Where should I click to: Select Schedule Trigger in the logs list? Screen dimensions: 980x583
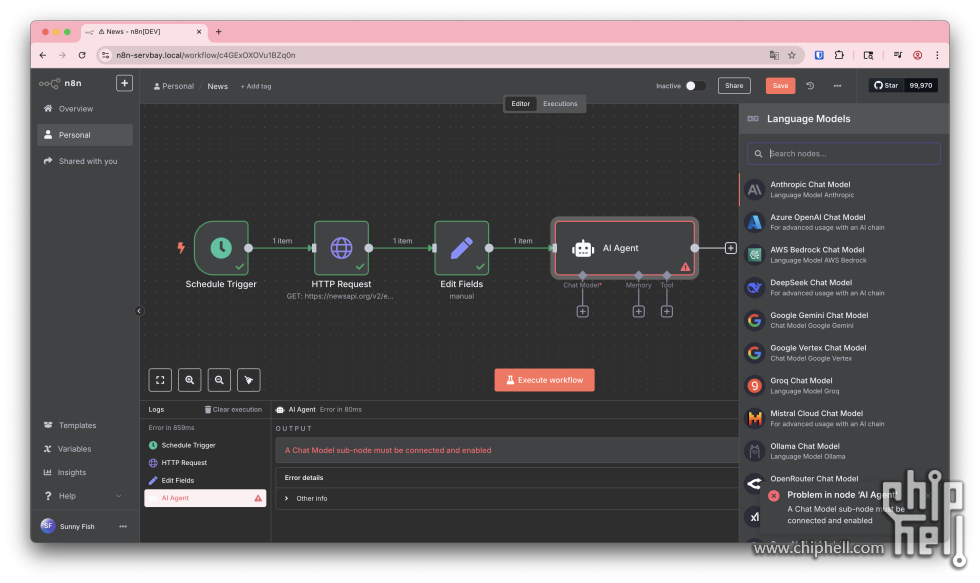click(205, 446)
